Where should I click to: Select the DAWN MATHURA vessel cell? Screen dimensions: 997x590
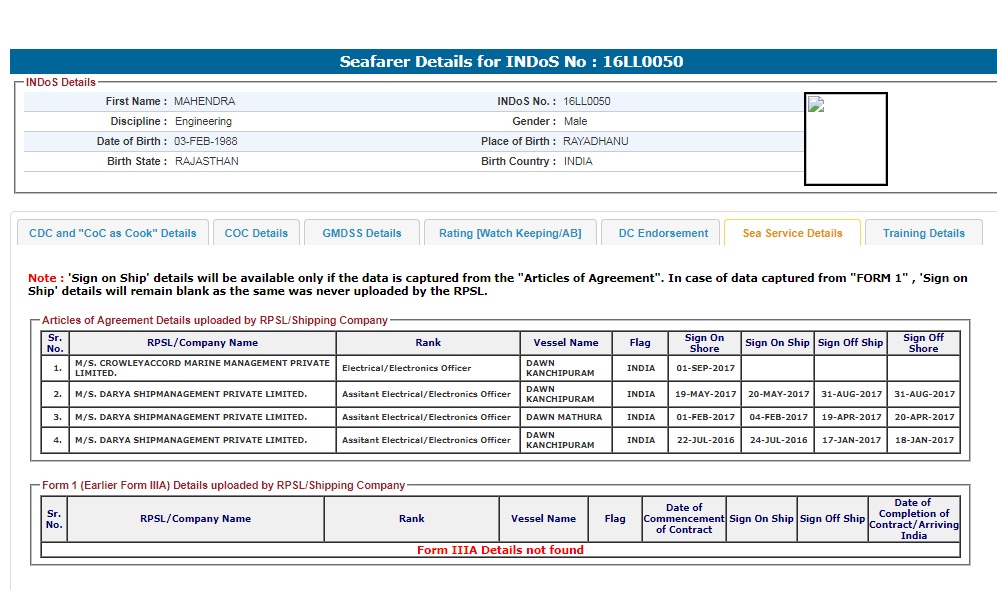(x=564, y=417)
